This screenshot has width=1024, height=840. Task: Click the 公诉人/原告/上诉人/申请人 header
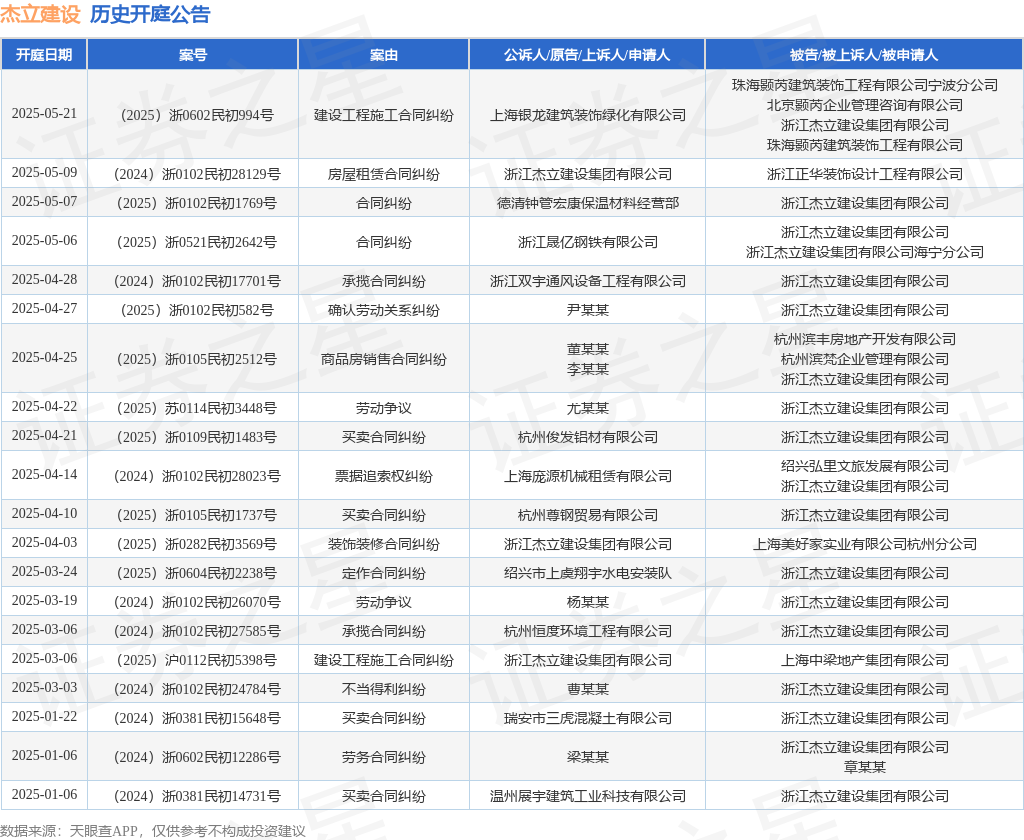click(x=586, y=55)
